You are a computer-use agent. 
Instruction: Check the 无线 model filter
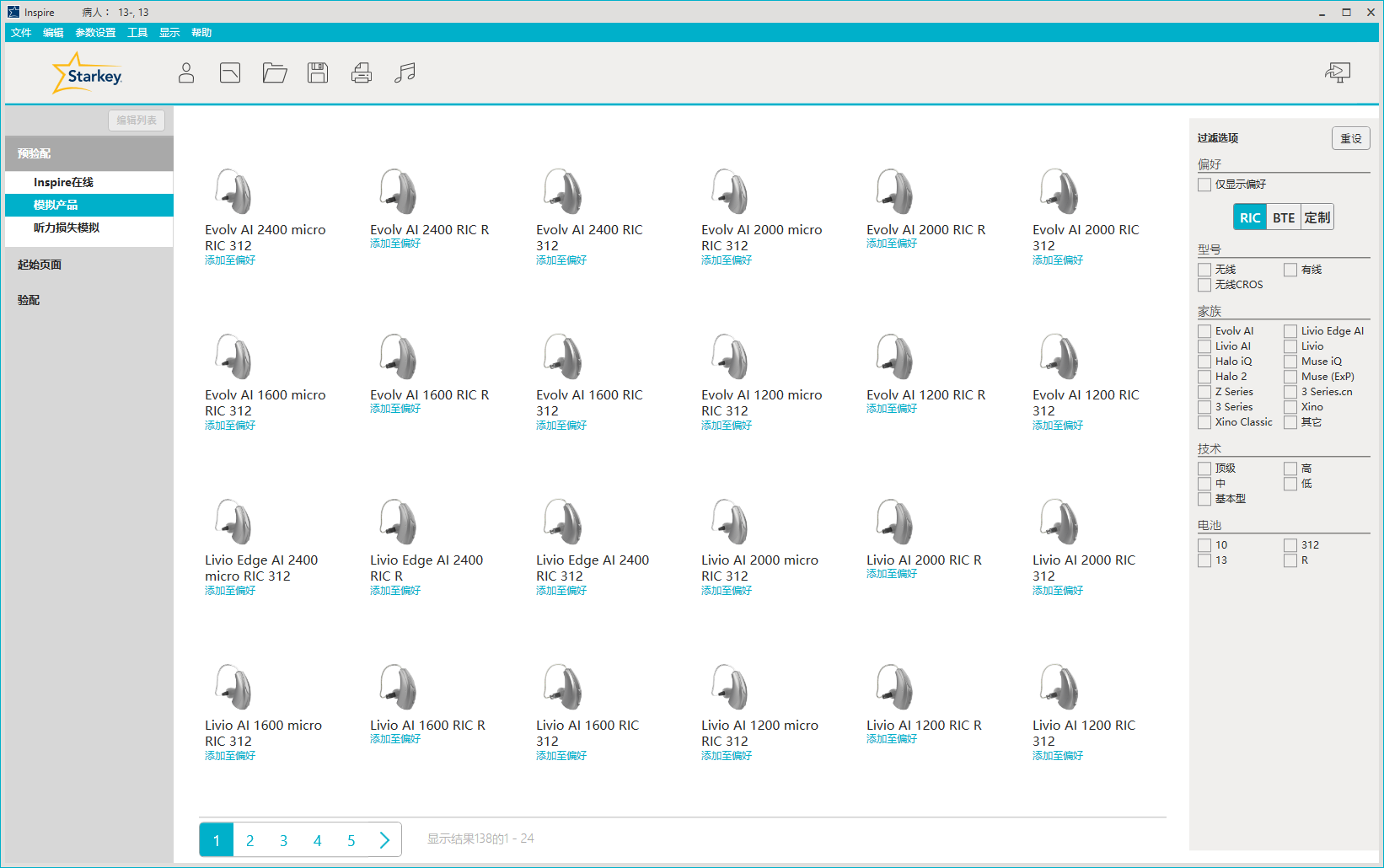(x=1204, y=270)
